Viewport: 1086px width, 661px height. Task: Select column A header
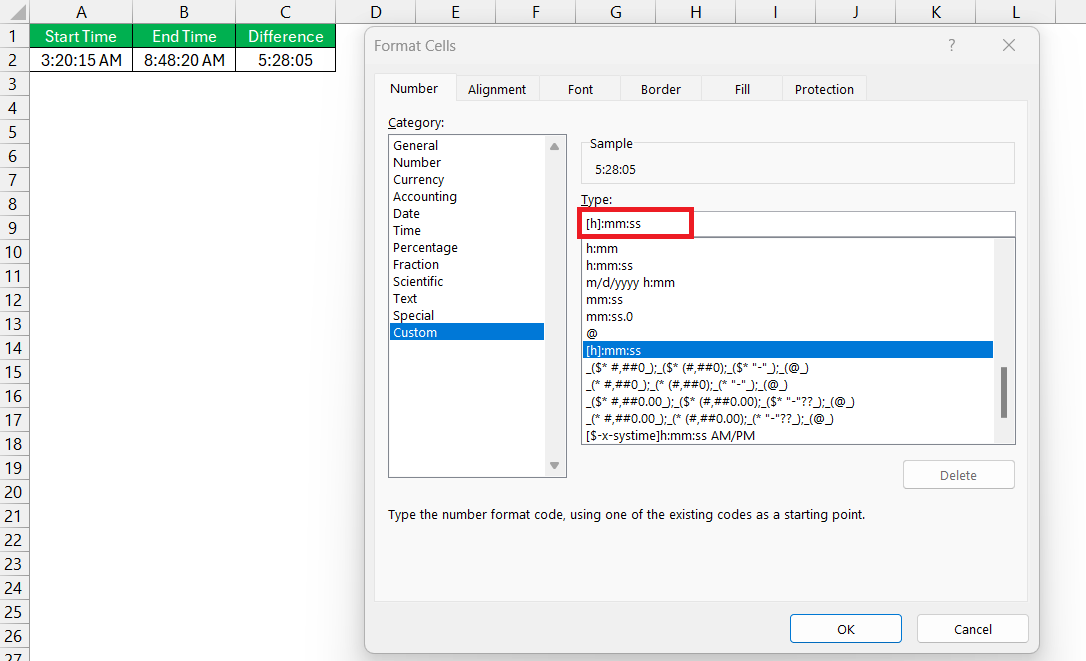click(81, 12)
